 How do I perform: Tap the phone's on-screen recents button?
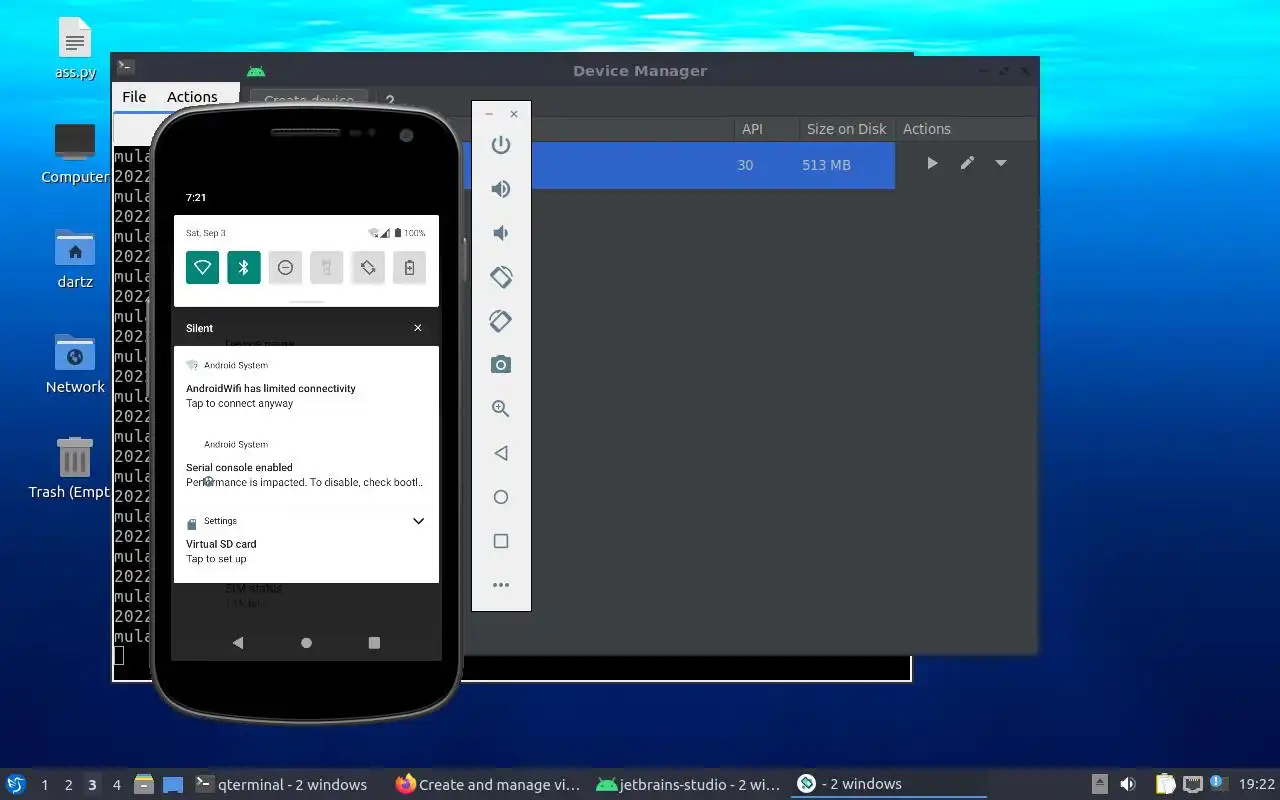374,643
